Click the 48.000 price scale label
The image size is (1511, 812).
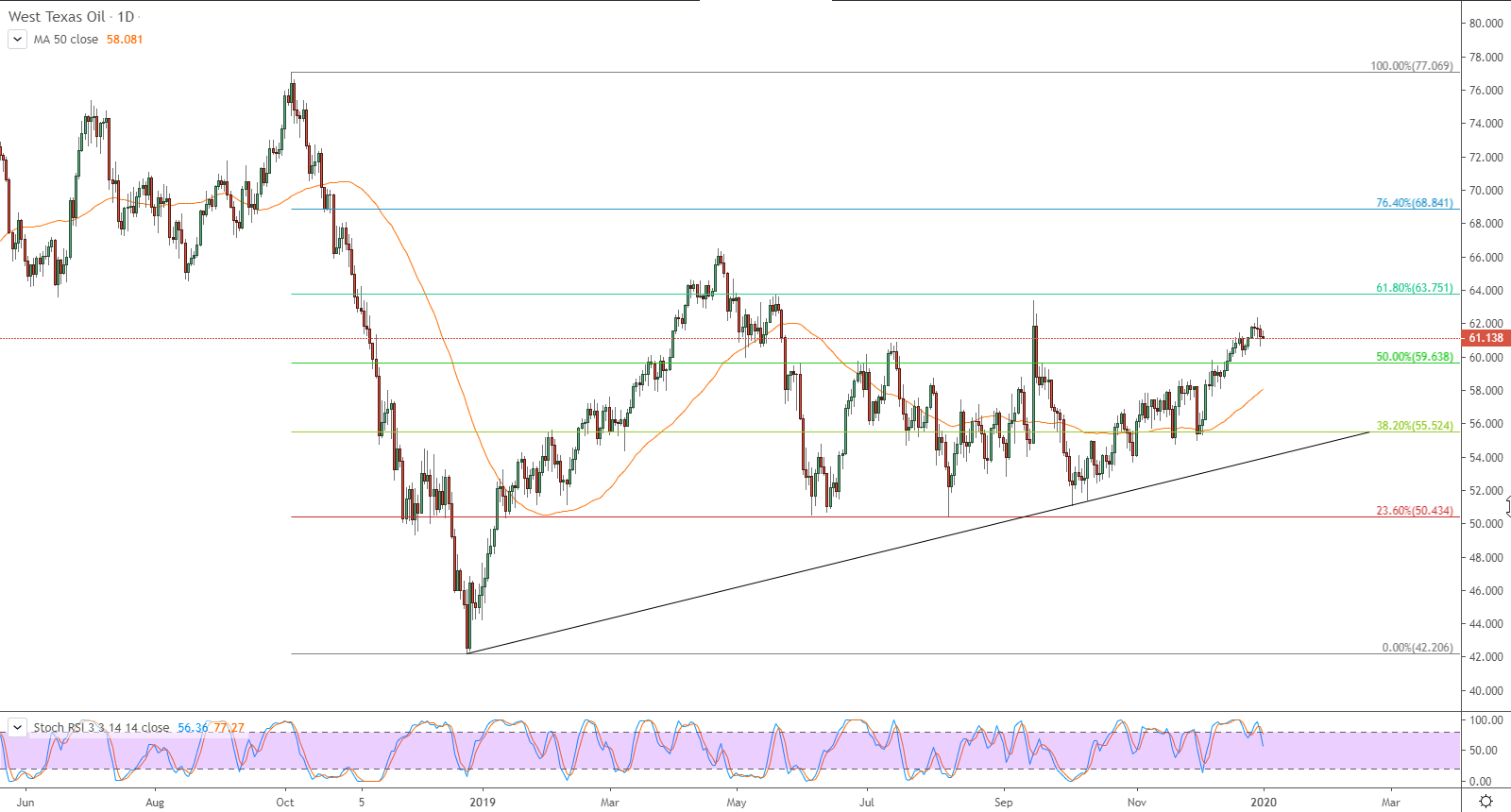(1486, 558)
